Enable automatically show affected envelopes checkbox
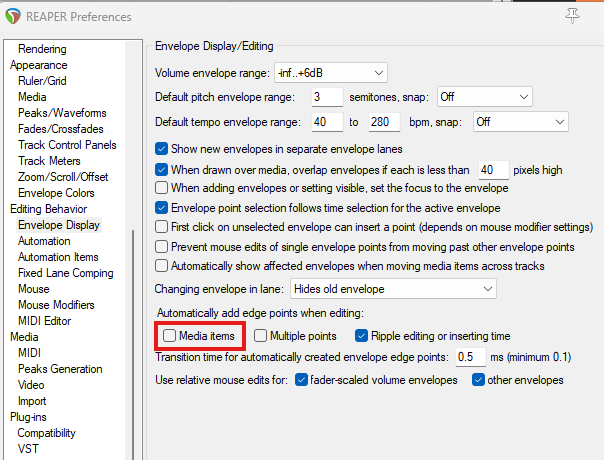The height and width of the screenshot is (460, 604). (161, 266)
